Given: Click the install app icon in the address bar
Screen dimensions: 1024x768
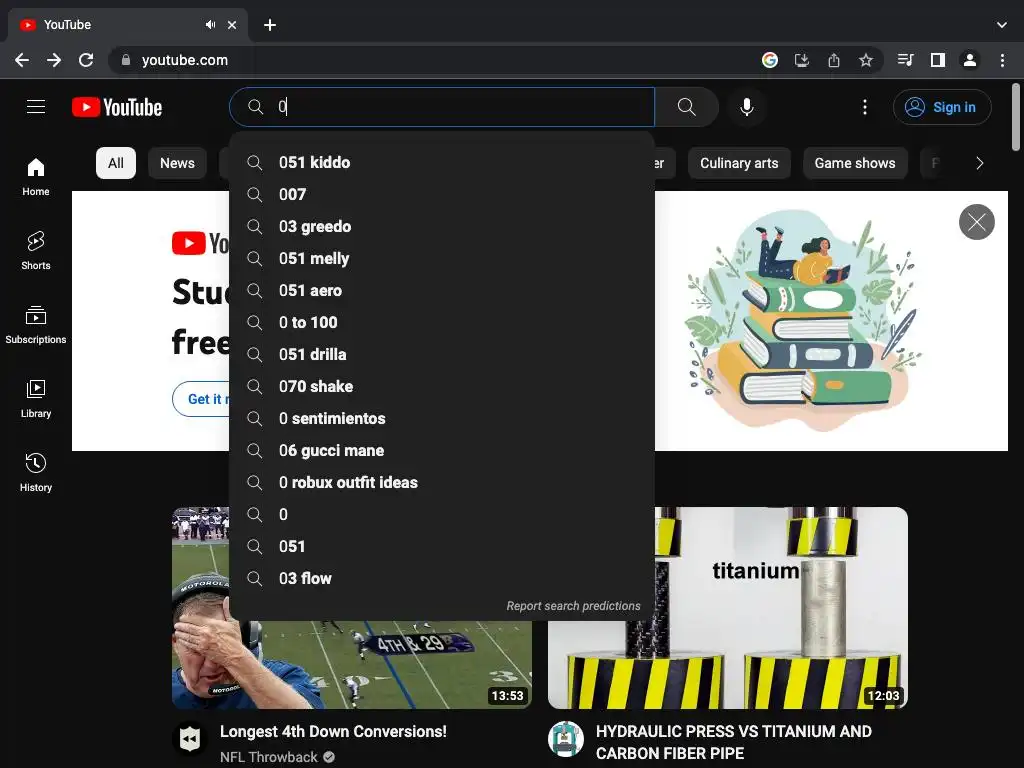Looking at the screenshot, I should coord(802,60).
